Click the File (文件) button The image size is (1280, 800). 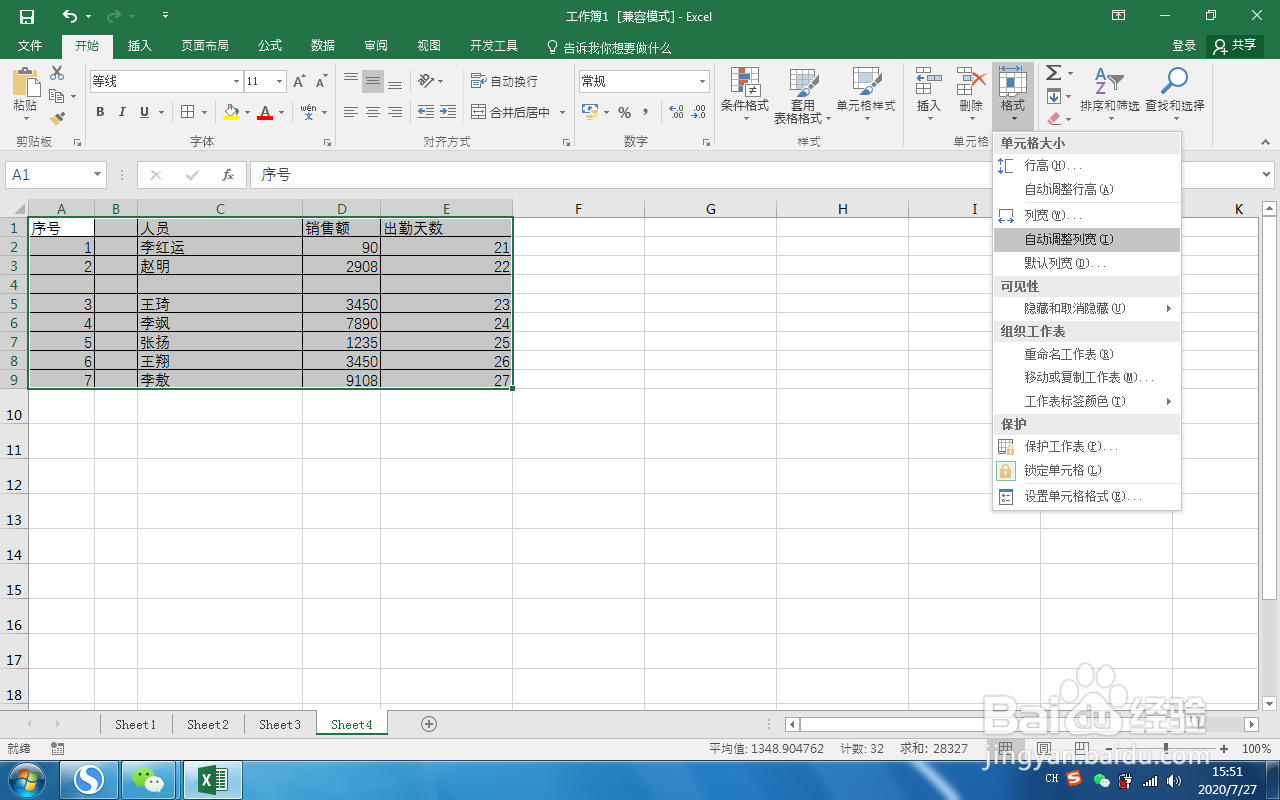(x=30, y=46)
